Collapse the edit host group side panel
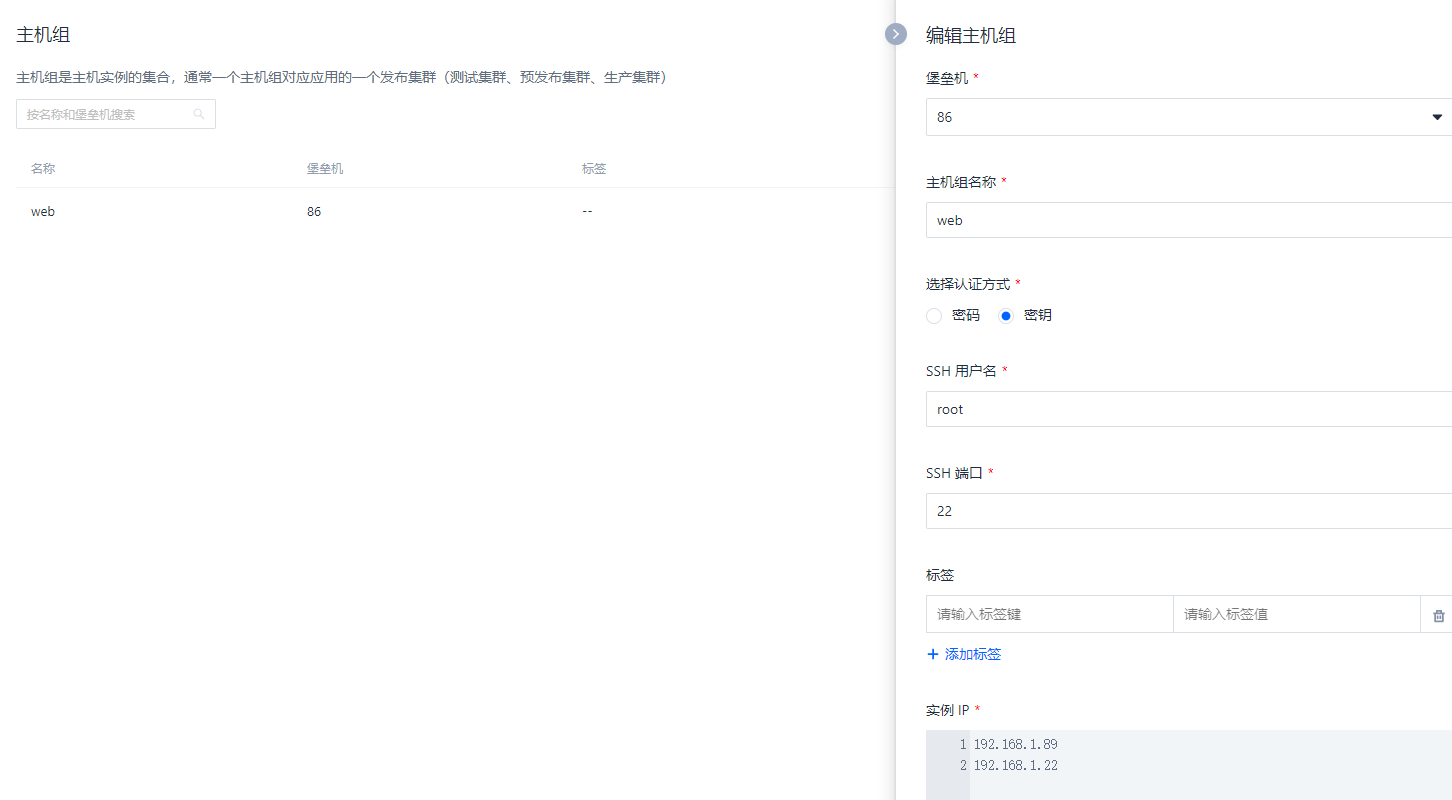This screenshot has height=800, width=1452. [x=895, y=34]
